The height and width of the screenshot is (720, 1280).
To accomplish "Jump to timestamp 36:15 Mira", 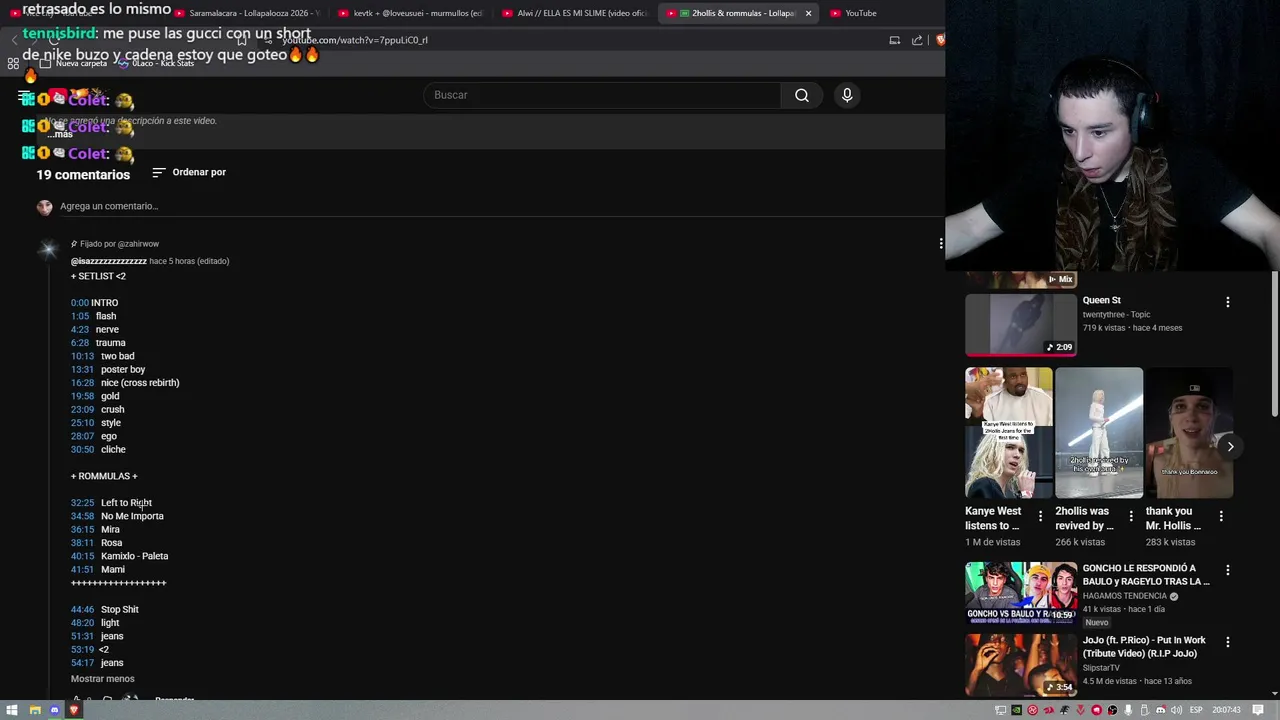I will pos(82,529).
